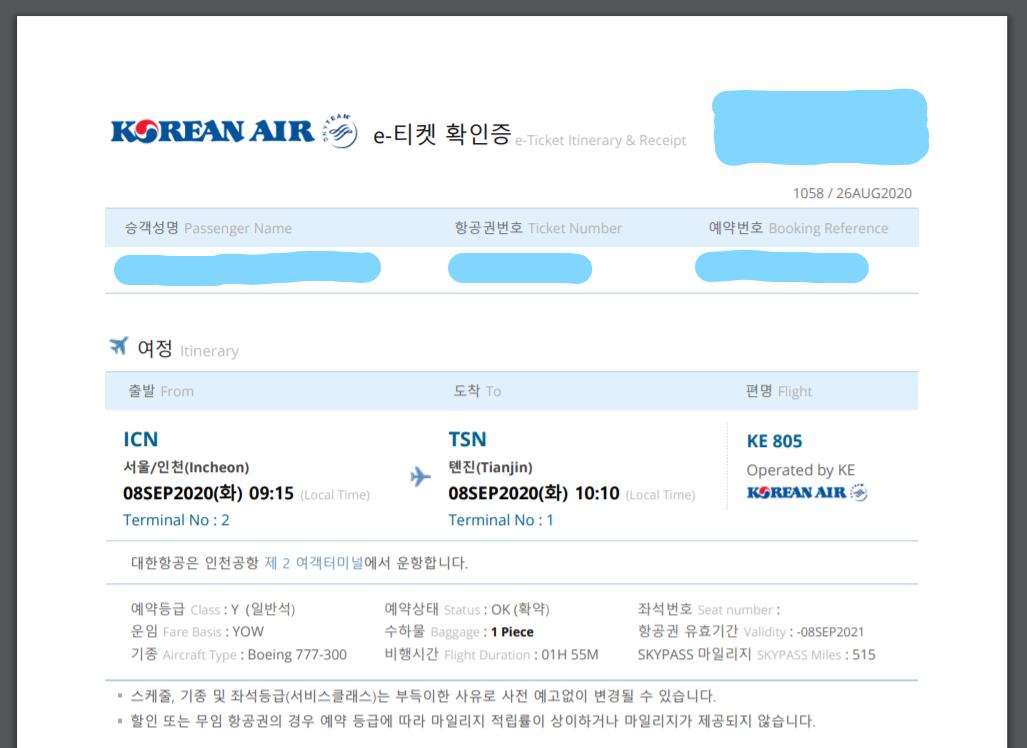The width and height of the screenshot is (1027, 748).
Task: Click the e-티켓 확인증 title
Action: pyautogui.click(x=442, y=134)
